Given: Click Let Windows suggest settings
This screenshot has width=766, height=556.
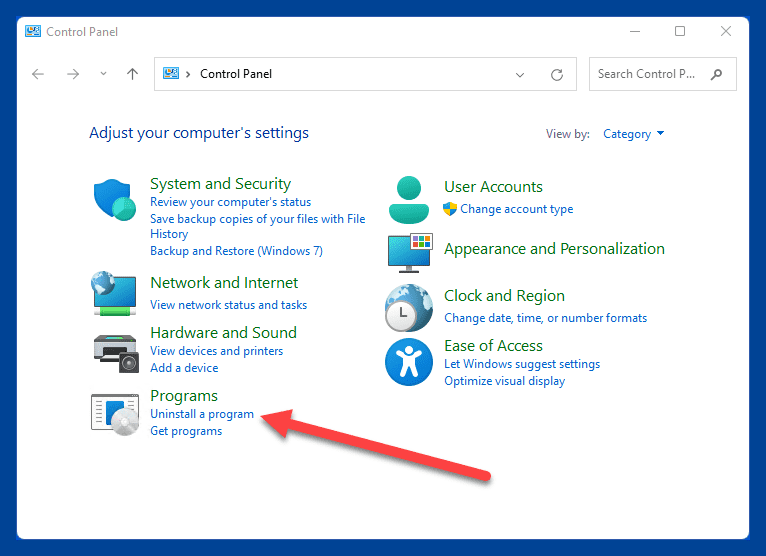Looking at the screenshot, I should tap(522, 364).
